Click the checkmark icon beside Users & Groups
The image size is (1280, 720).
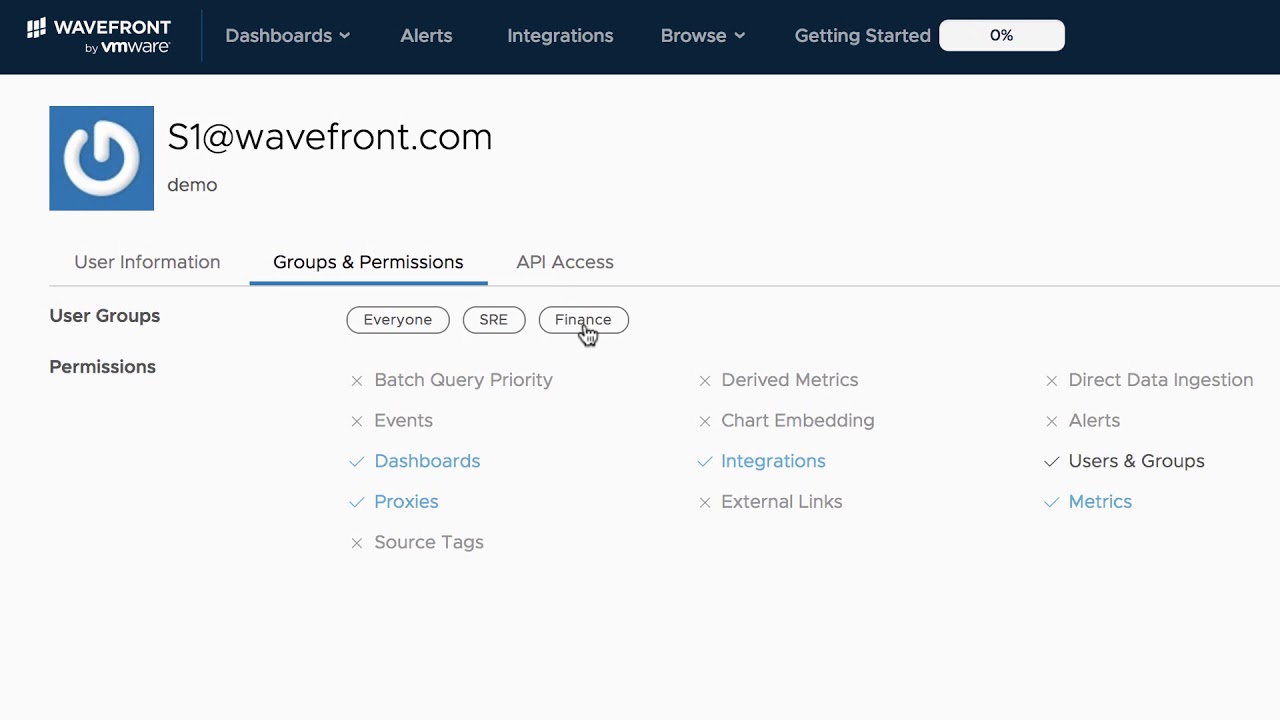point(1051,461)
